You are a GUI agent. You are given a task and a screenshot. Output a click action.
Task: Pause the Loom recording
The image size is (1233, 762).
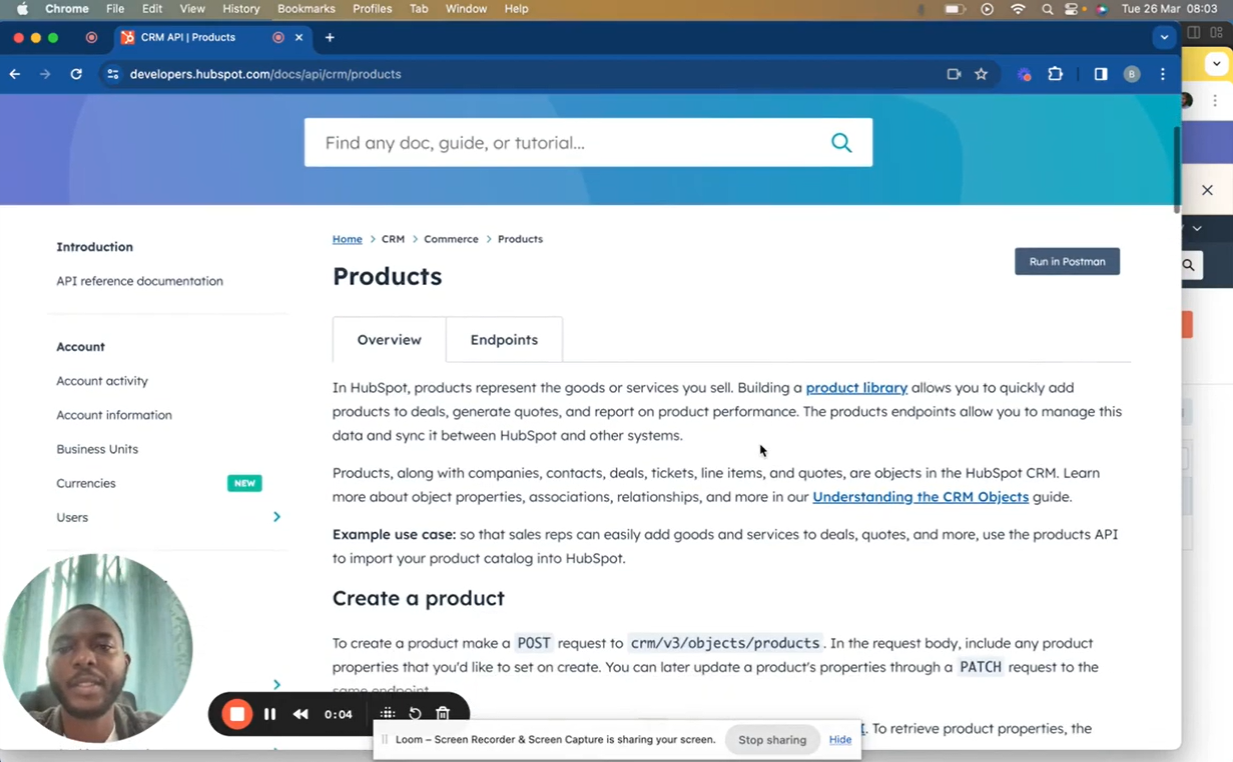point(270,714)
